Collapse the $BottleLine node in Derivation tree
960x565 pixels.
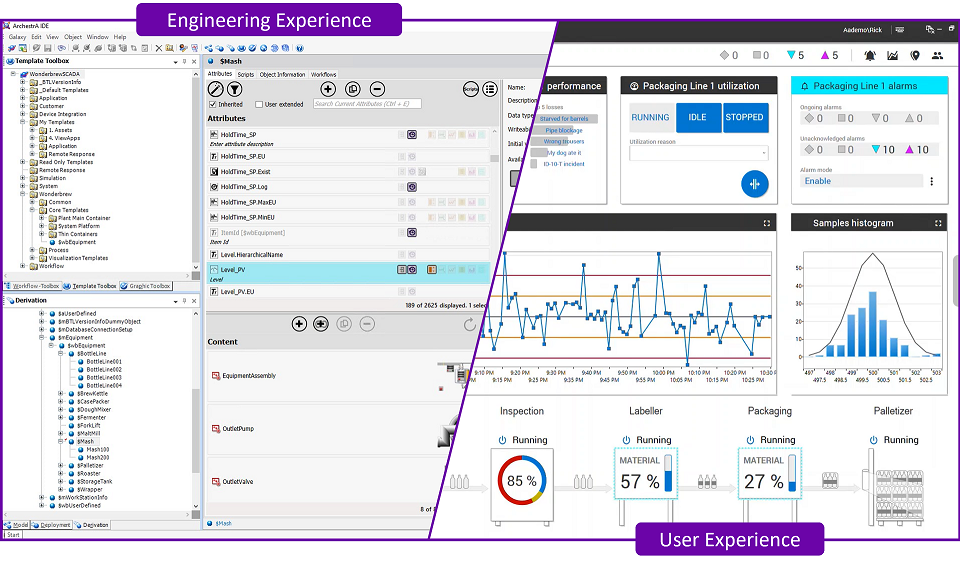pyautogui.click(x=59, y=354)
